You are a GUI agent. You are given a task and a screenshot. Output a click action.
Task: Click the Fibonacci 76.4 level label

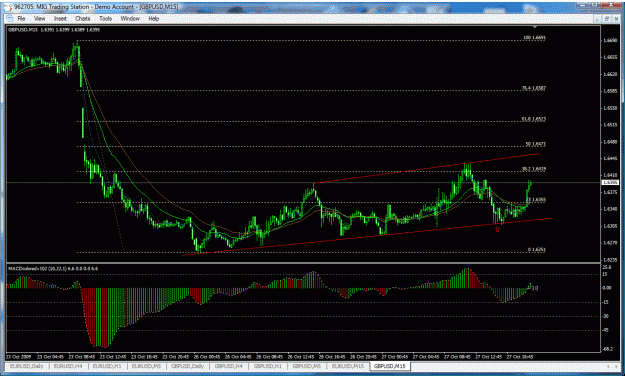[533, 89]
